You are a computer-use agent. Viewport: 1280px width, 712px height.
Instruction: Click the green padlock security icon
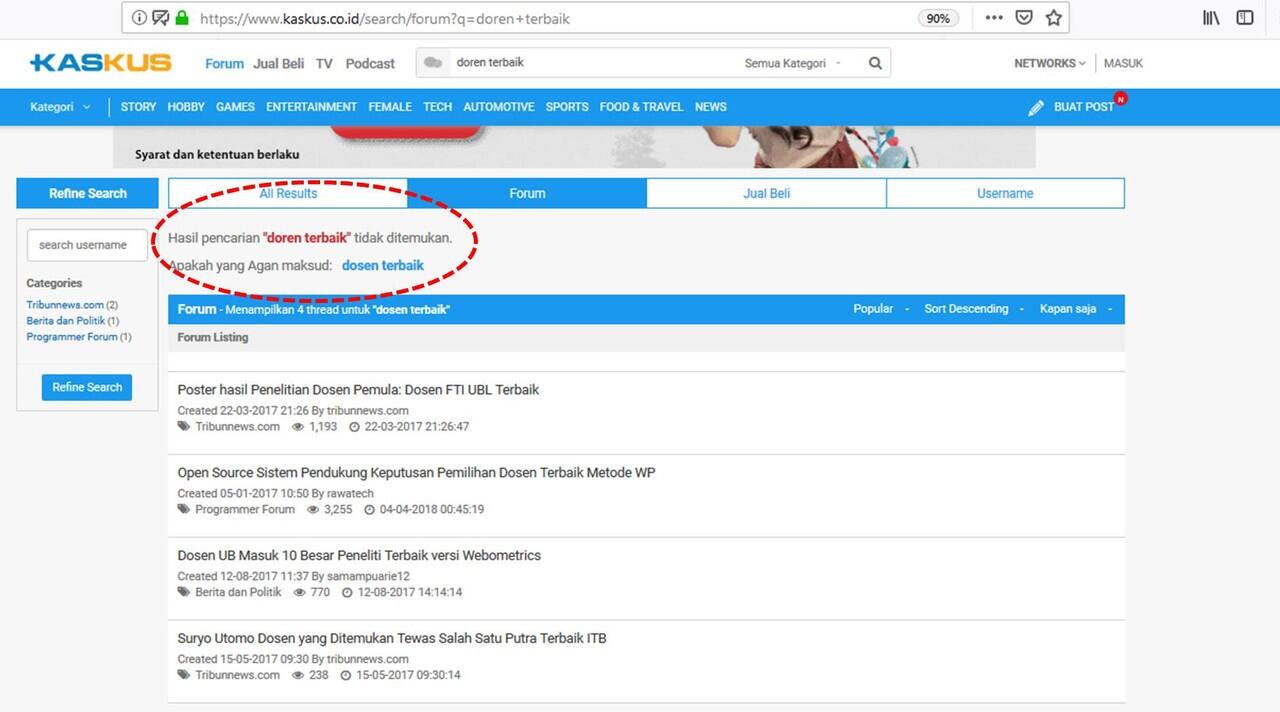pos(181,18)
